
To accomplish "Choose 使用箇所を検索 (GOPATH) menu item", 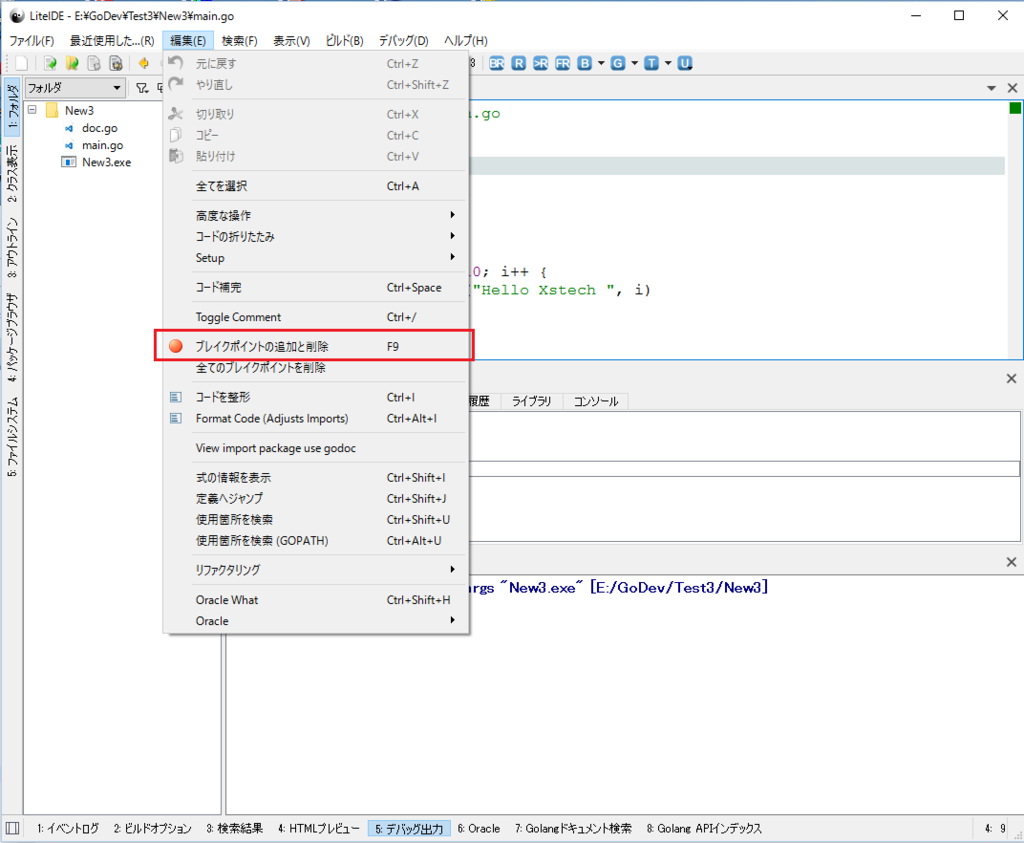I will point(316,541).
